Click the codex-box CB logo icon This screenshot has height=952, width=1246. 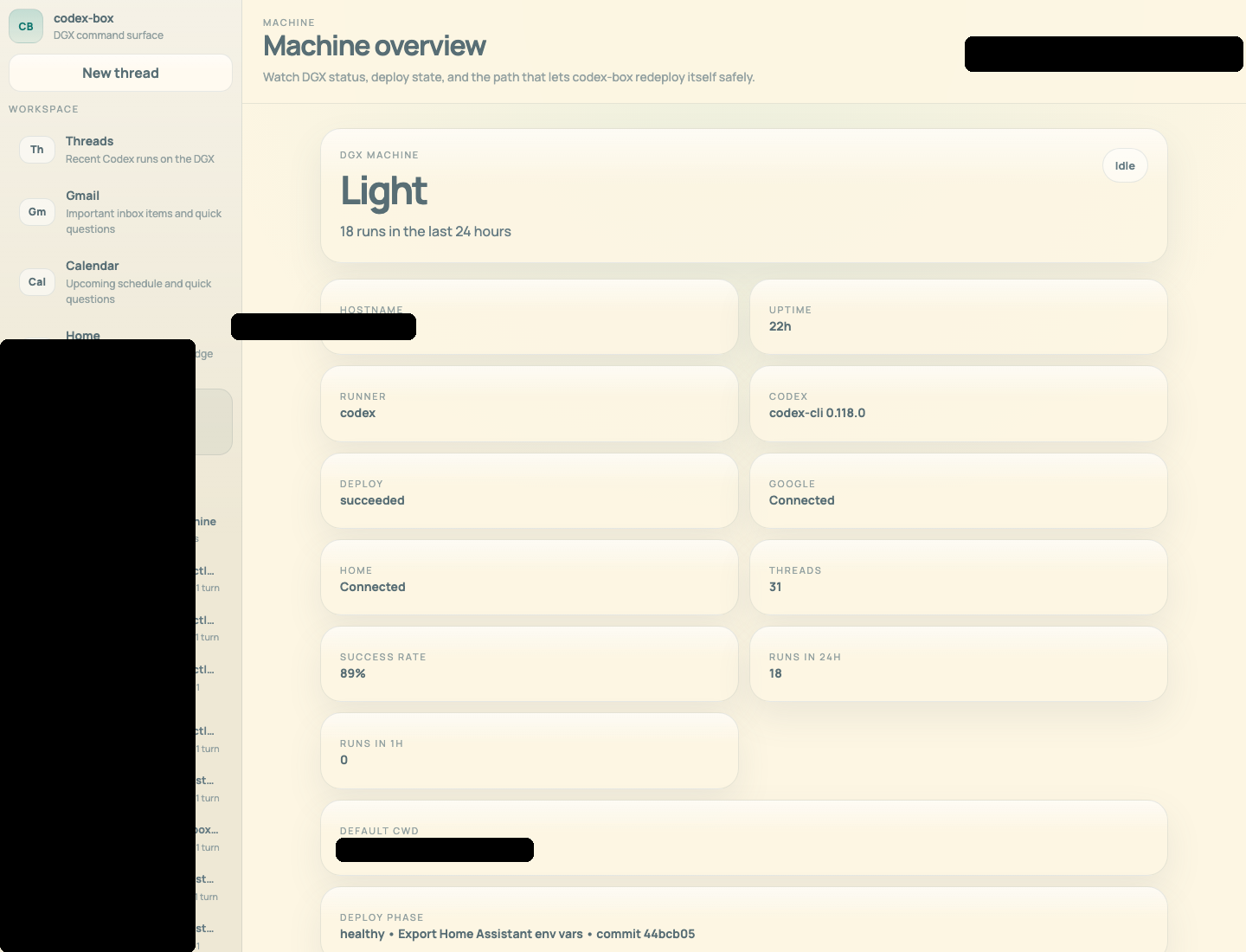click(26, 26)
